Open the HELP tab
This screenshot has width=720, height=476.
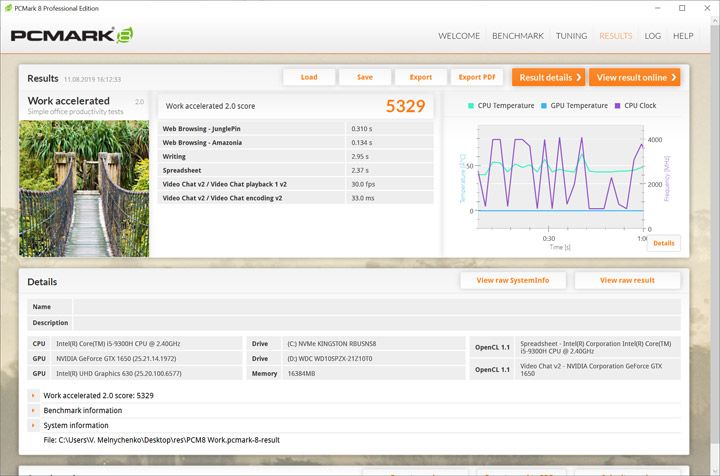[x=683, y=36]
